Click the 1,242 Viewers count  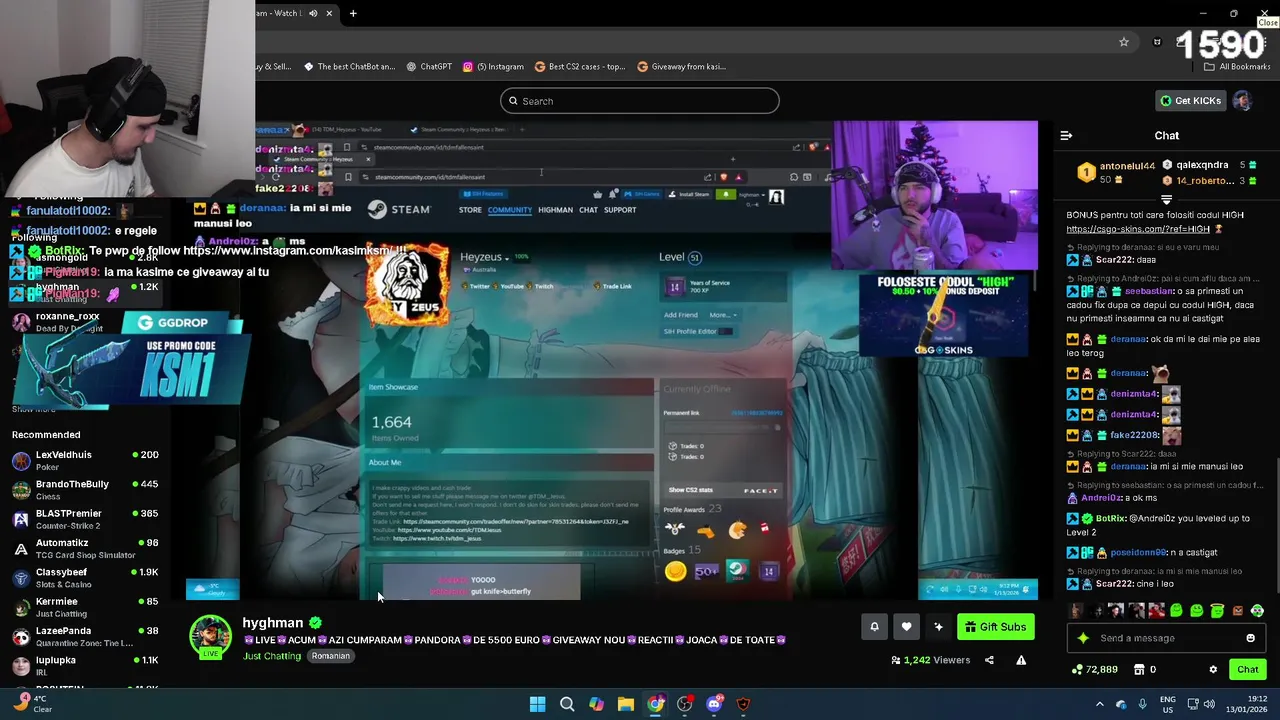click(x=930, y=660)
